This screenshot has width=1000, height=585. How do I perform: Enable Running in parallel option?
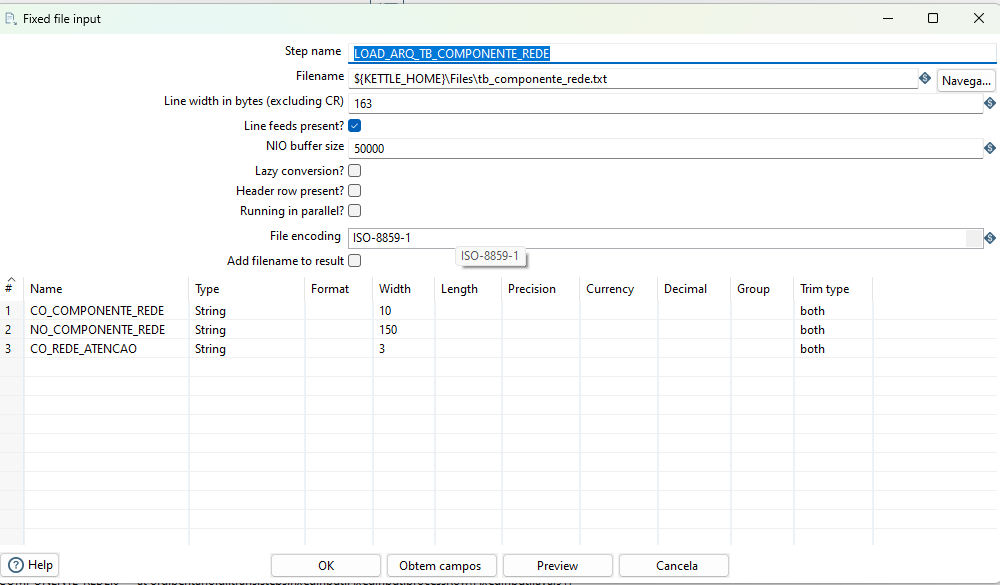point(355,211)
